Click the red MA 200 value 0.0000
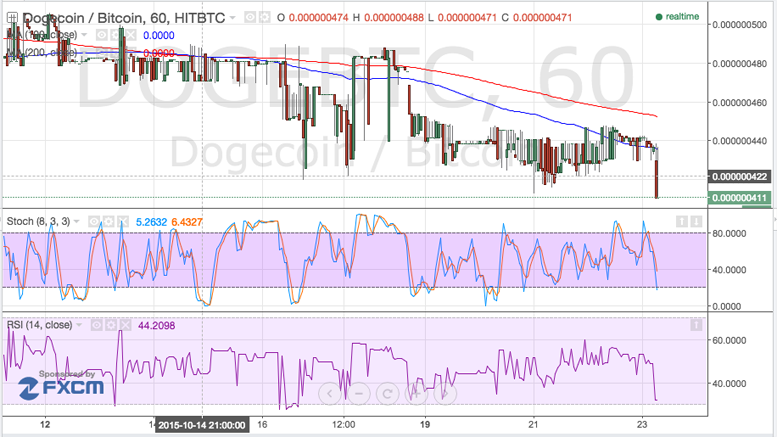Image resolution: width=777 pixels, height=437 pixels. (x=159, y=53)
